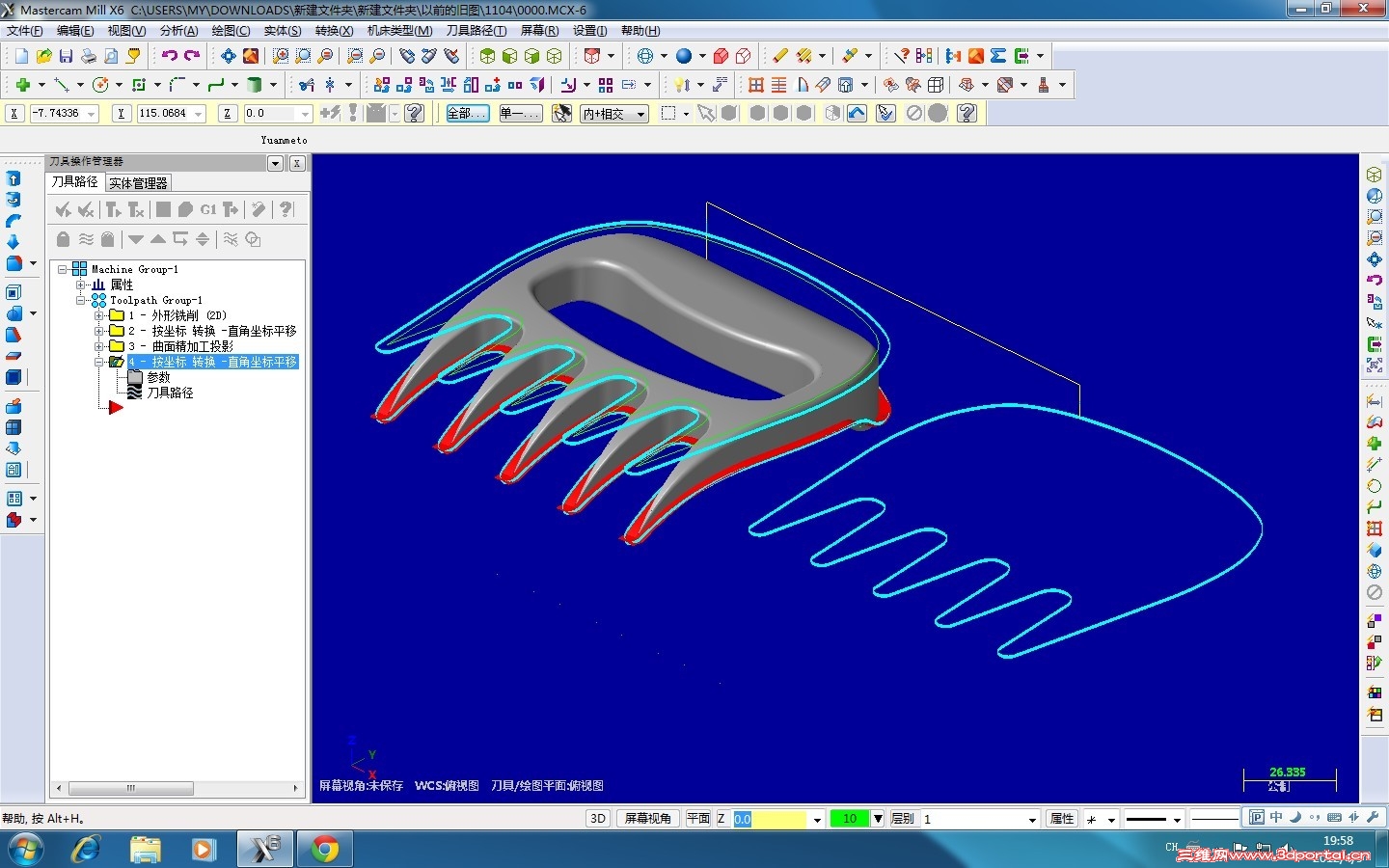Switch to the 刀具路径 tab
The image size is (1389, 868).
[x=75, y=182]
